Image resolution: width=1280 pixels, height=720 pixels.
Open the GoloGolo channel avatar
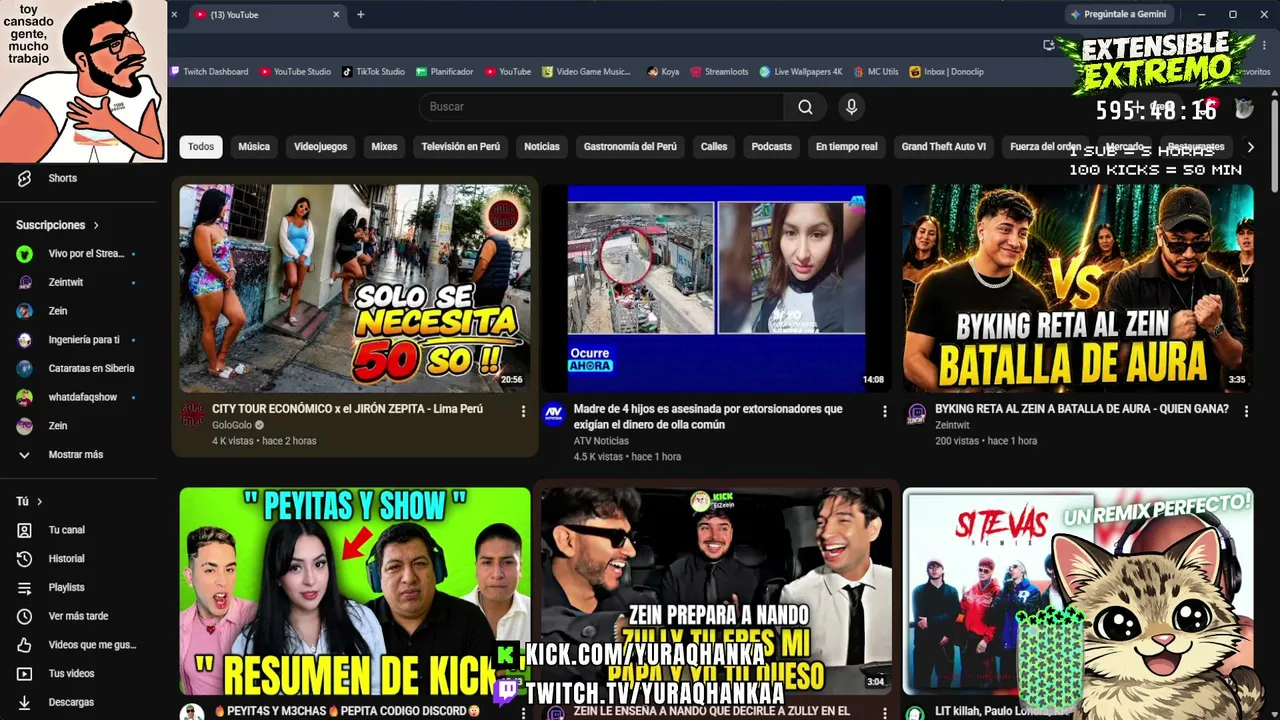(x=192, y=414)
